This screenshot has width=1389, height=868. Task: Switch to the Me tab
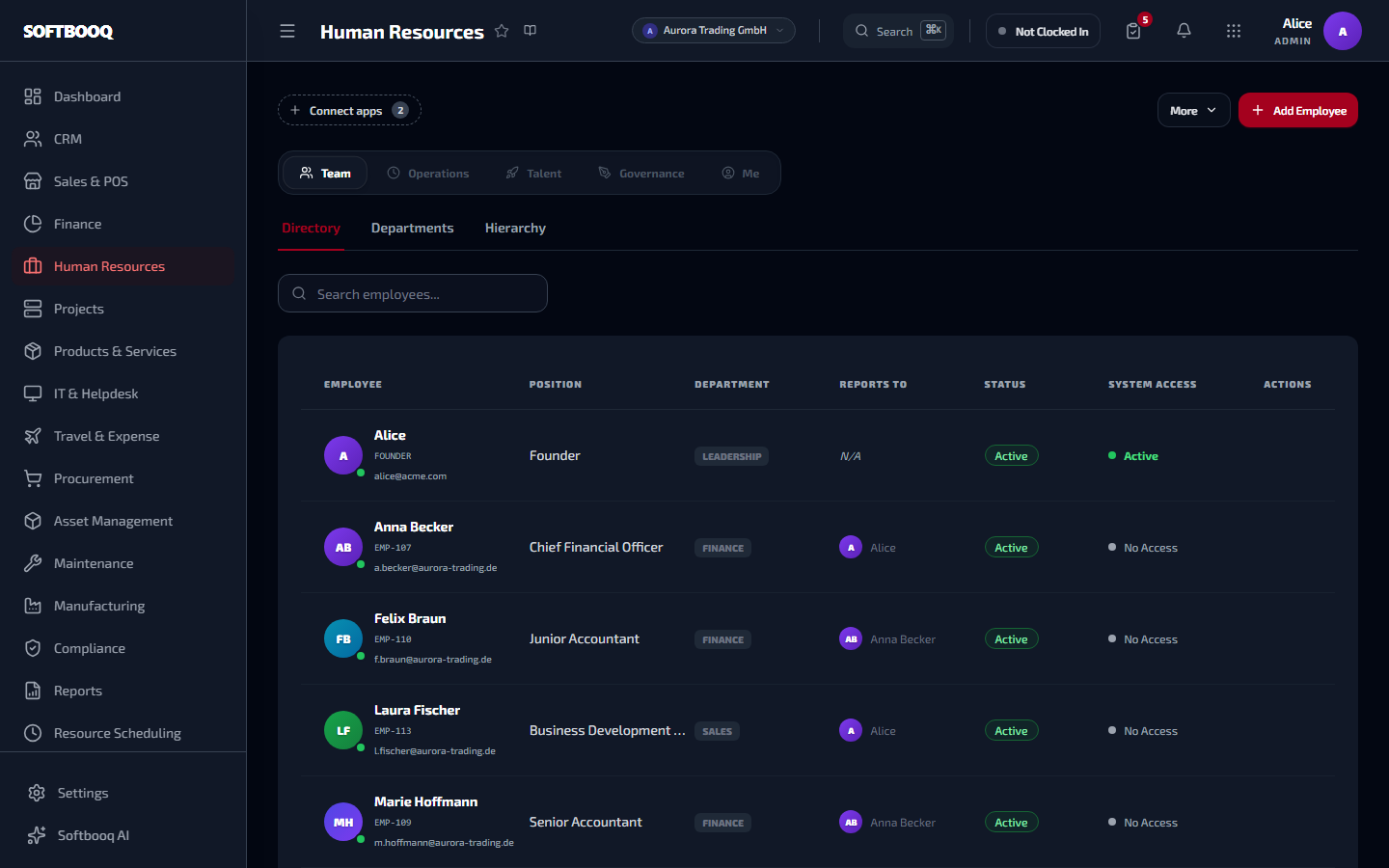(741, 173)
